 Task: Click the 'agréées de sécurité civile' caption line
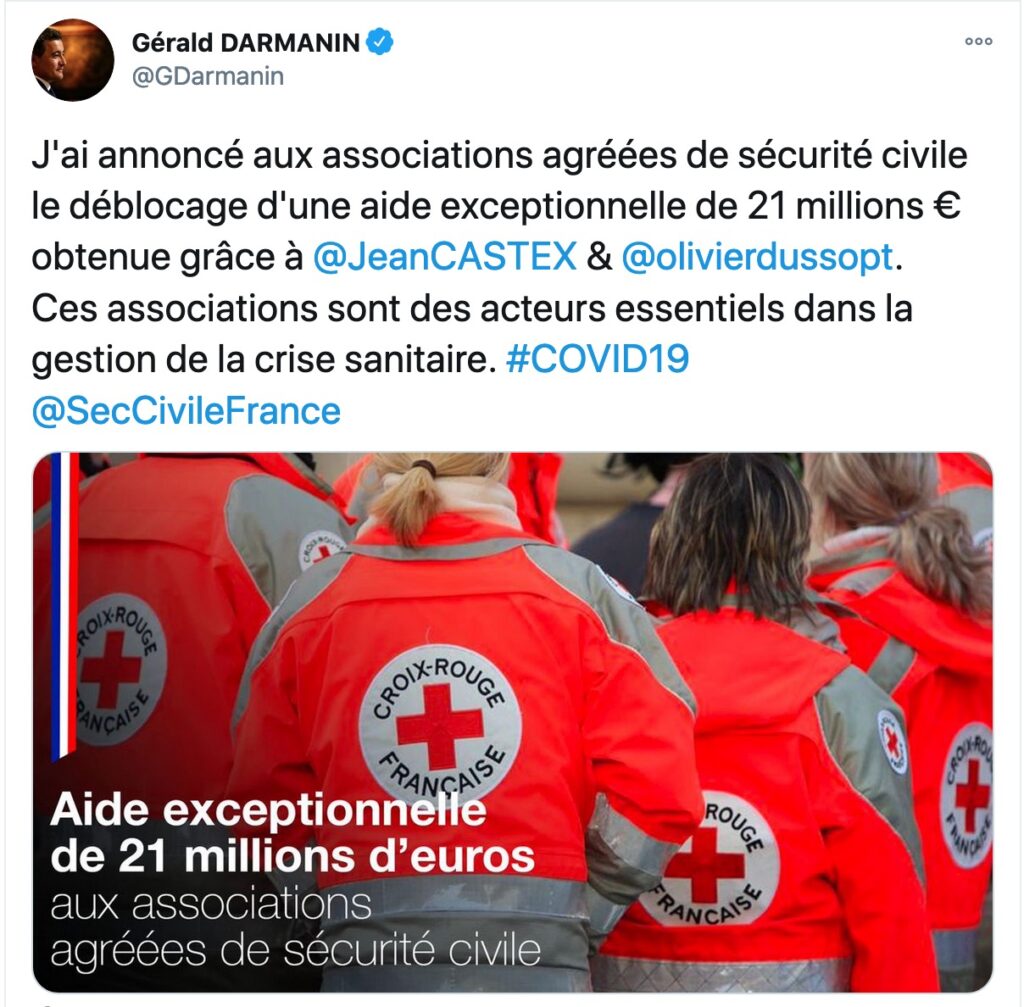tap(295, 951)
